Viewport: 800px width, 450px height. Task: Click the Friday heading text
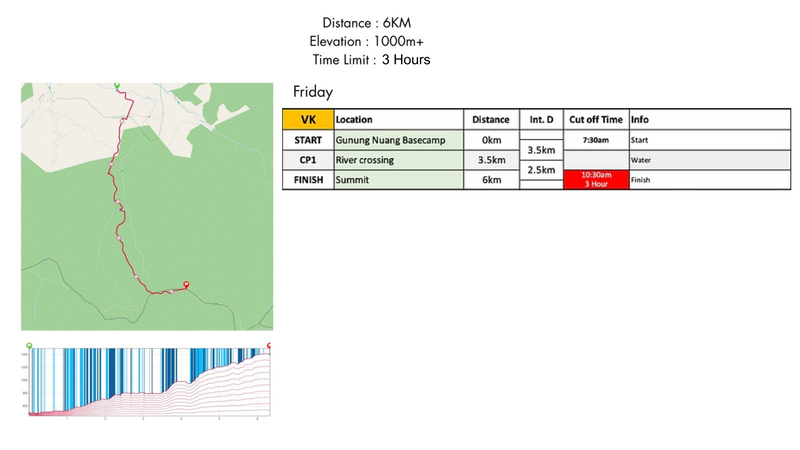[x=313, y=92]
